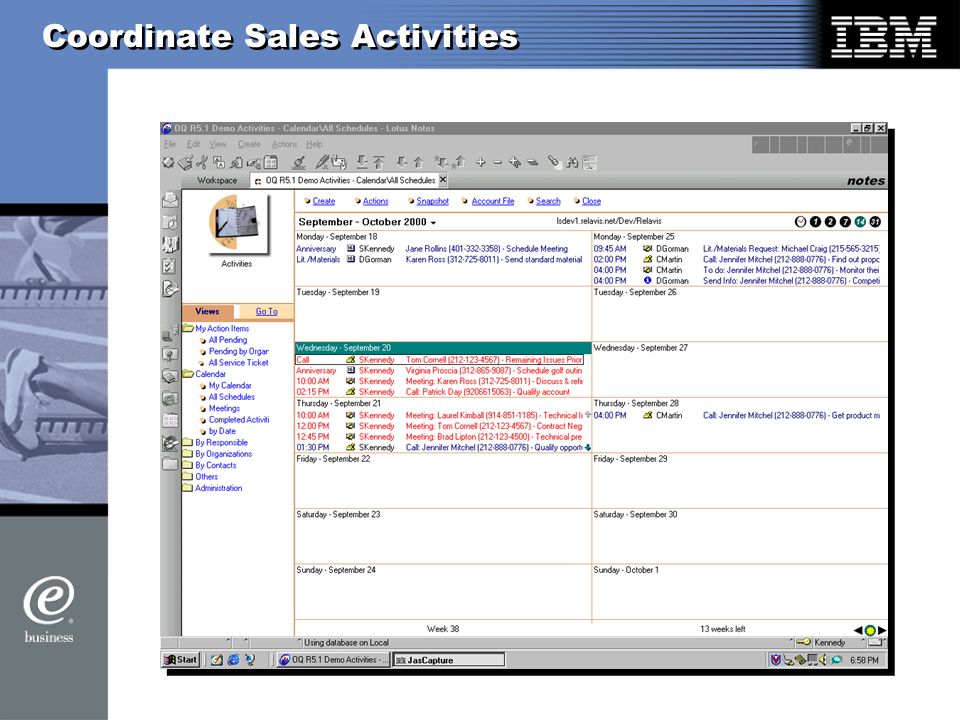Open the Mail bookmark icon in sidebar
The image size is (960, 720).
coord(170,200)
